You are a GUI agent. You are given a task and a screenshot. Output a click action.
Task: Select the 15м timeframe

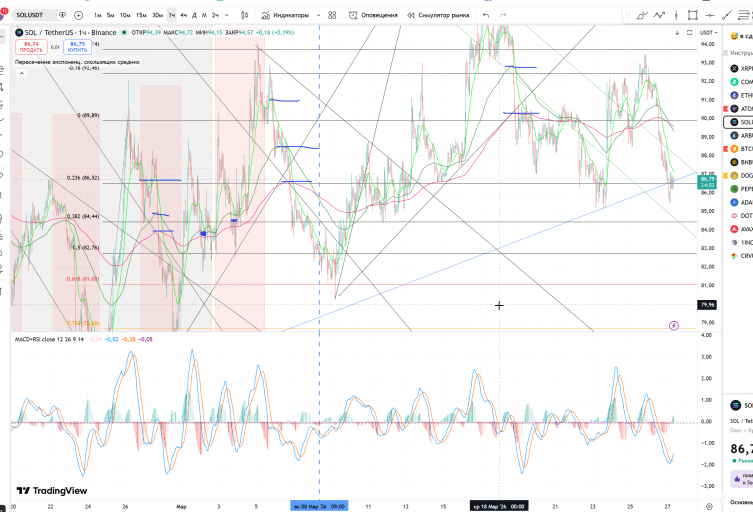coord(141,15)
